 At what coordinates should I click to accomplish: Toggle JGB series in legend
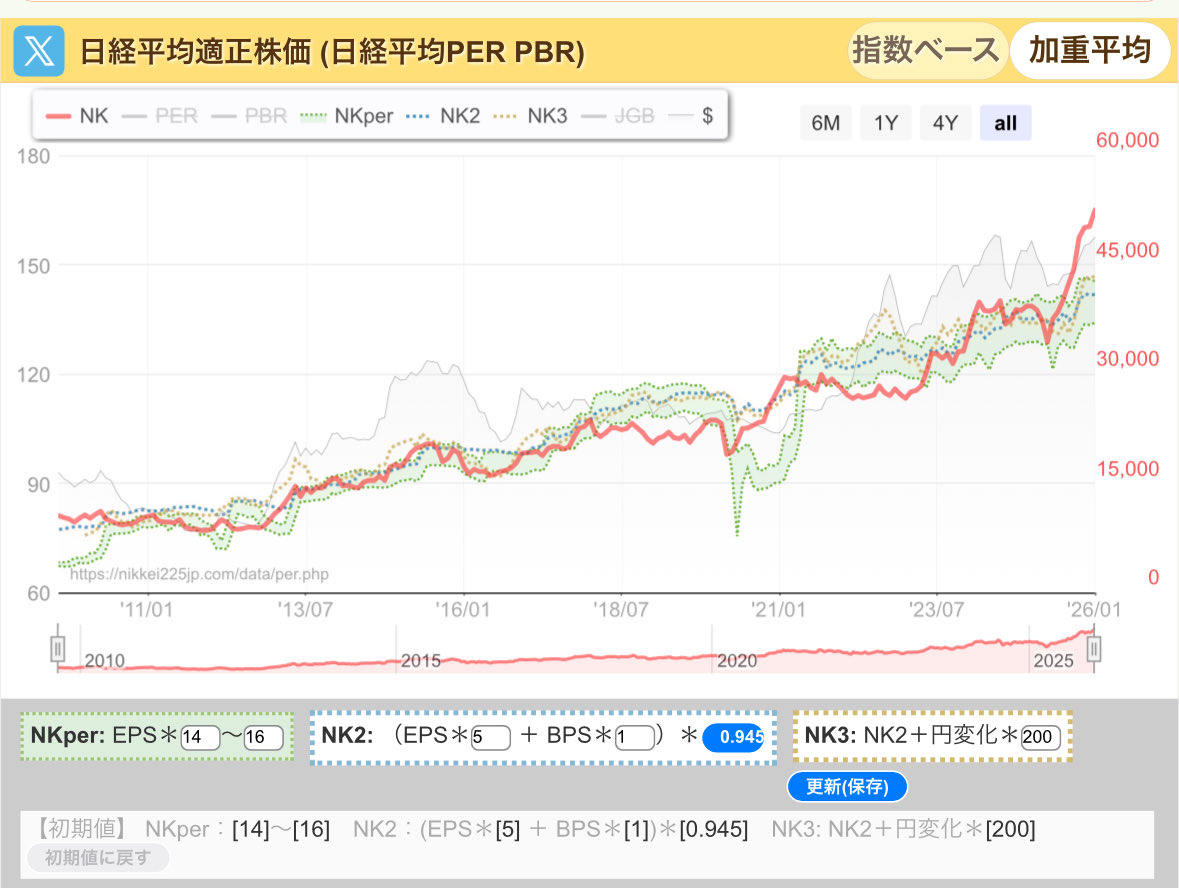coord(617,116)
